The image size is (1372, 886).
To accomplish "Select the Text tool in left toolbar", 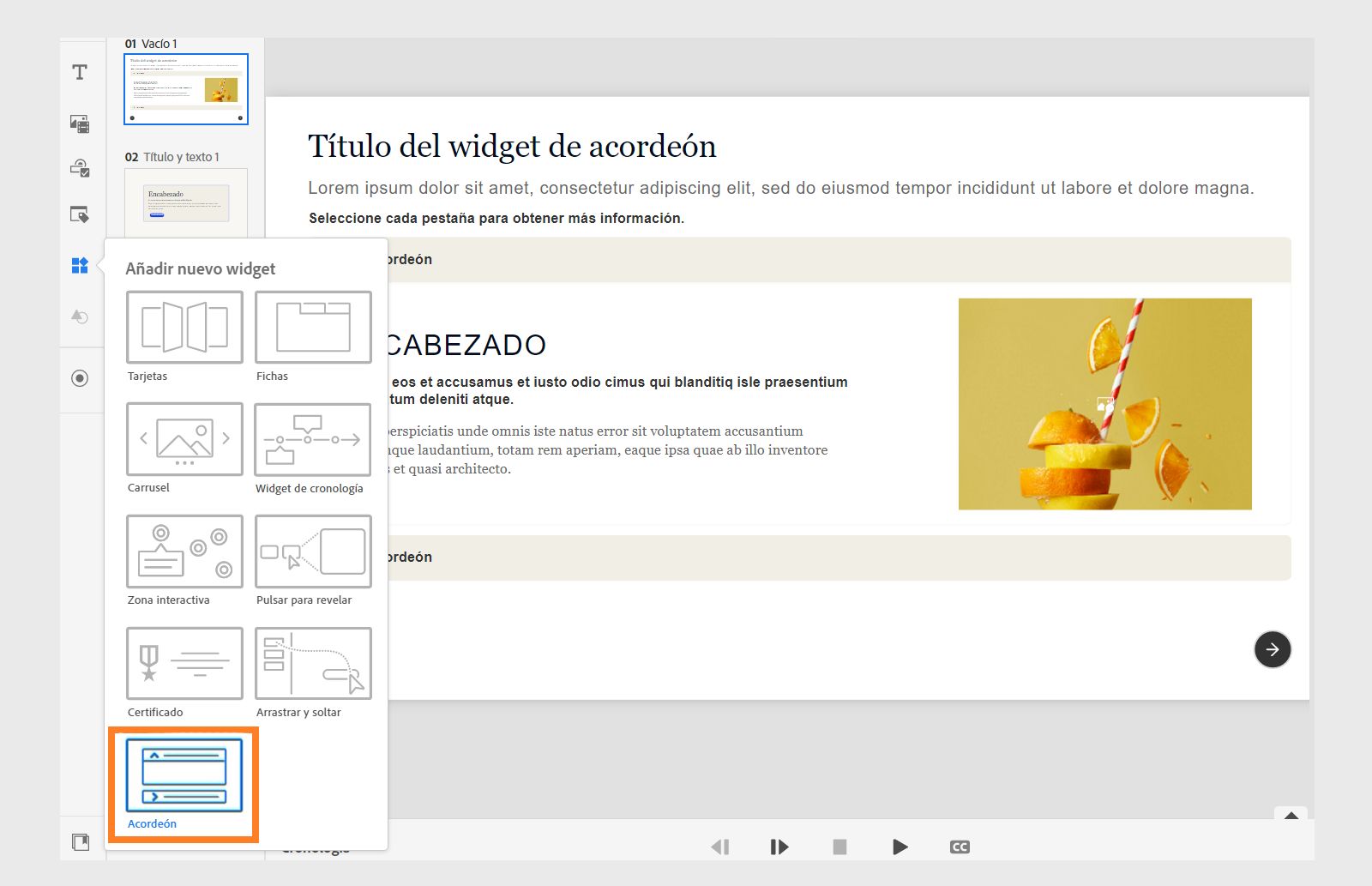I will (x=80, y=72).
